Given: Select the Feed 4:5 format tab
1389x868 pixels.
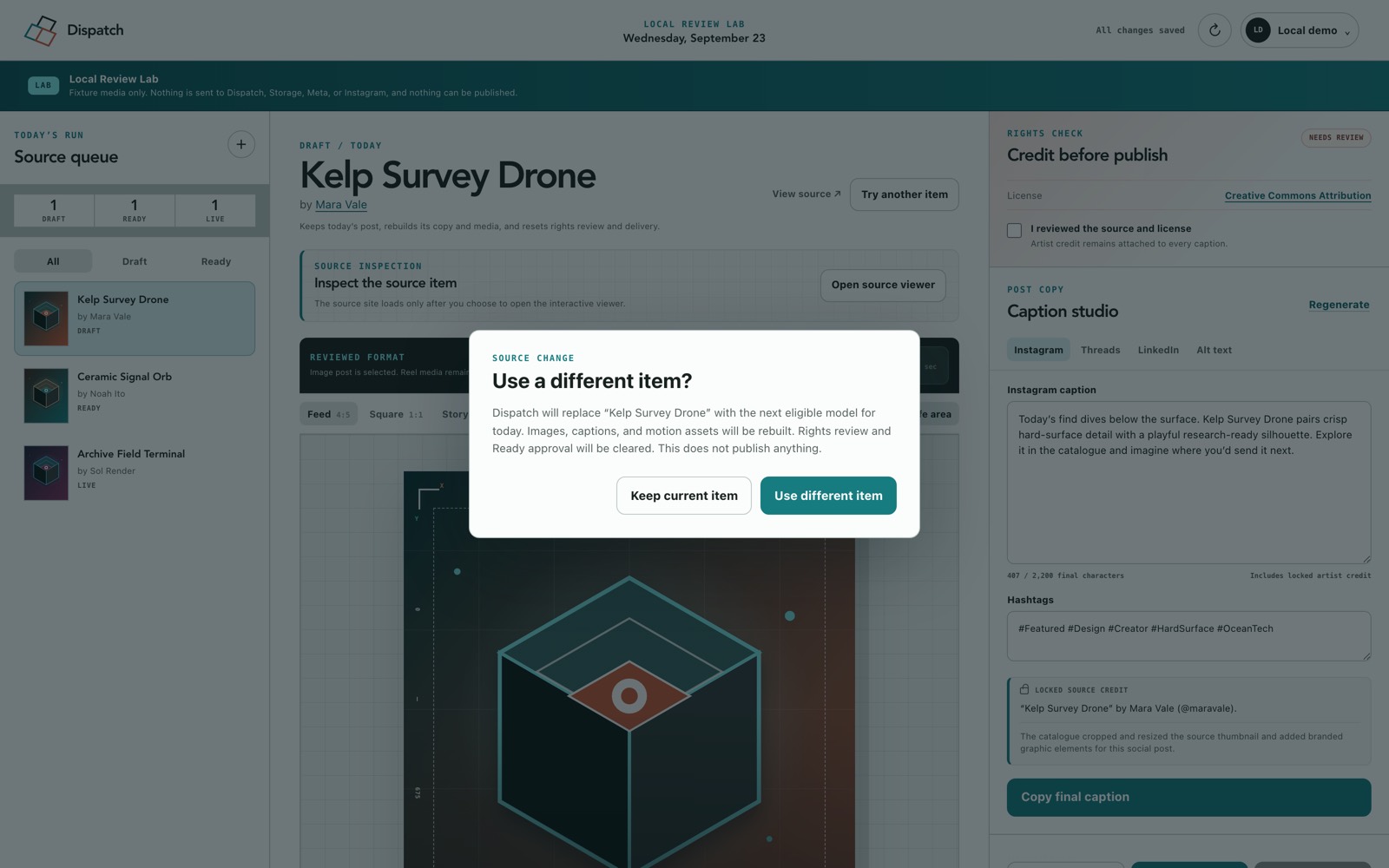Looking at the screenshot, I should point(328,414).
